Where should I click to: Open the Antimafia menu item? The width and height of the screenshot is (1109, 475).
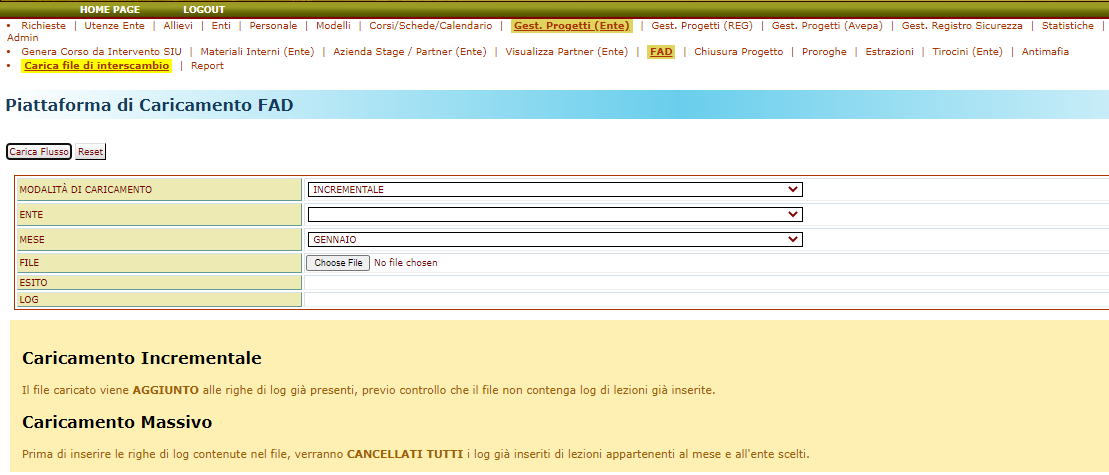pyautogui.click(x=1045, y=51)
